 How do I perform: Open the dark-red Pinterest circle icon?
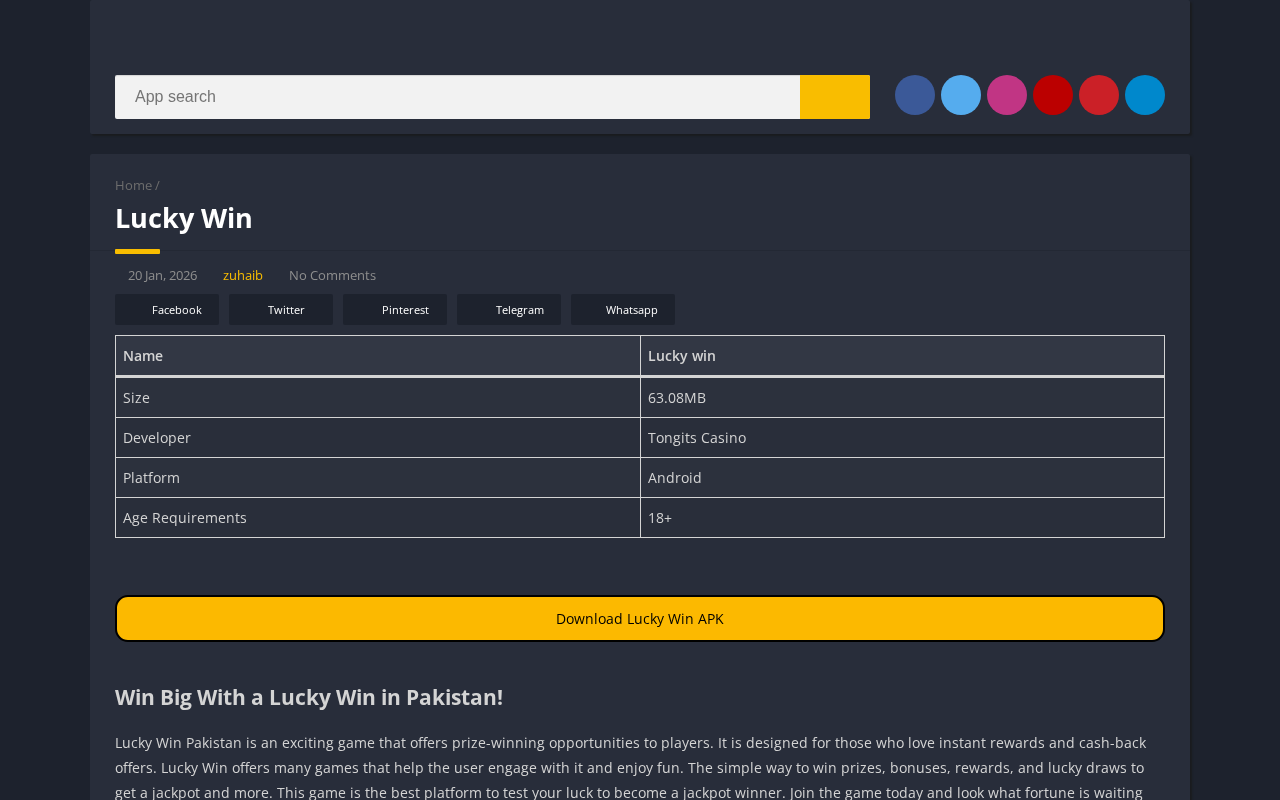[1053, 95]
